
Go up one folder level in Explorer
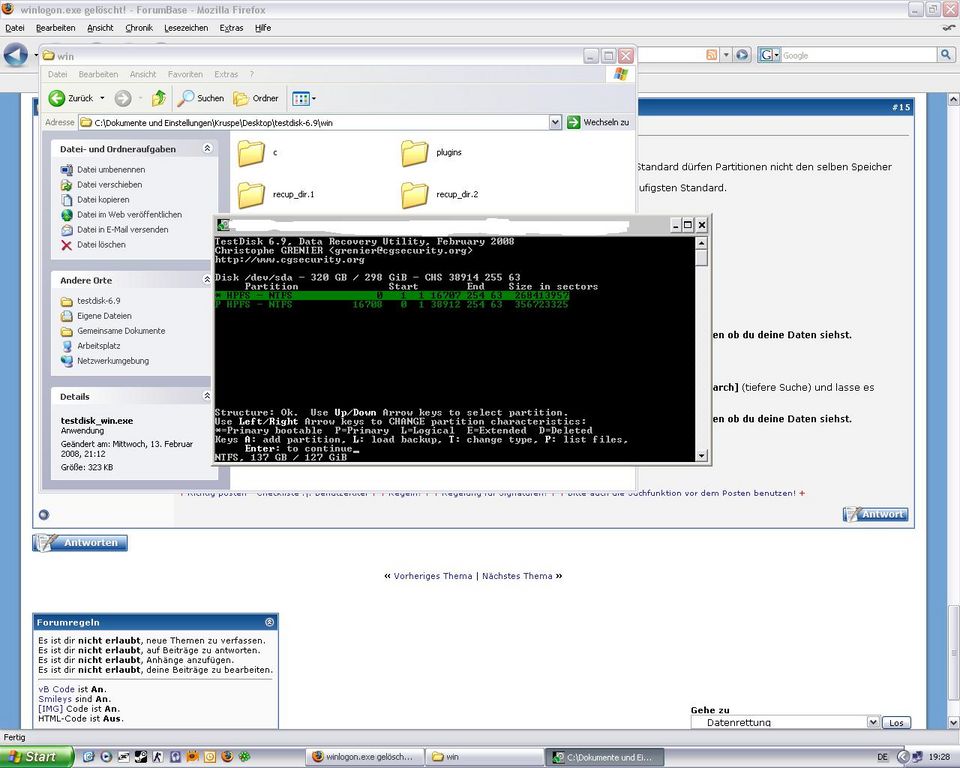159,98
